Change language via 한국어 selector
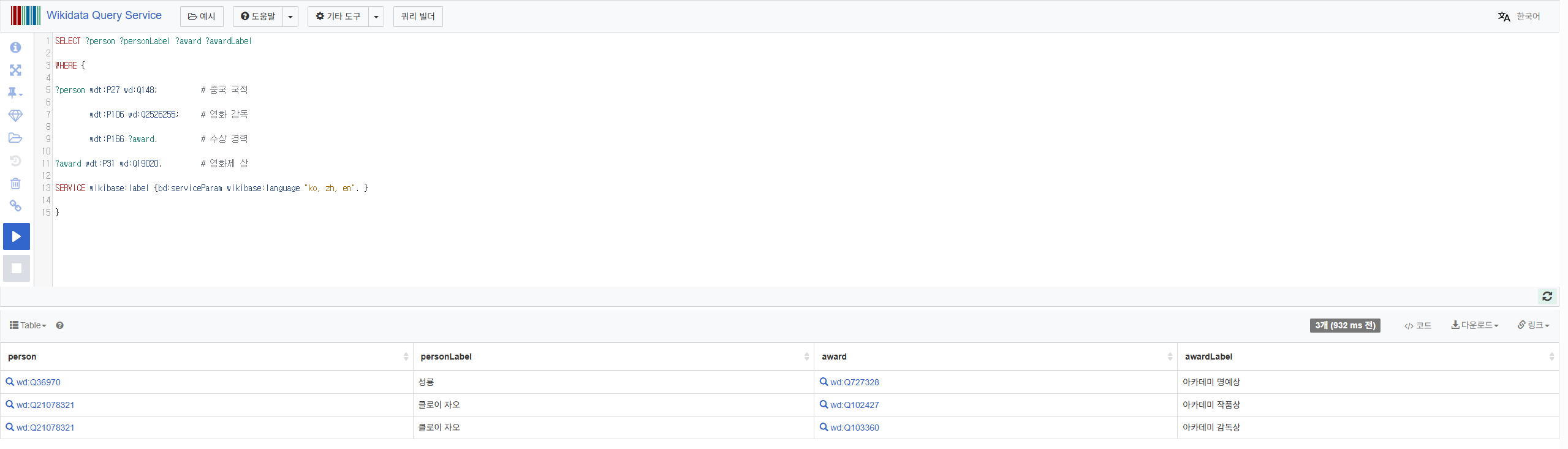 click(1519, 17)
